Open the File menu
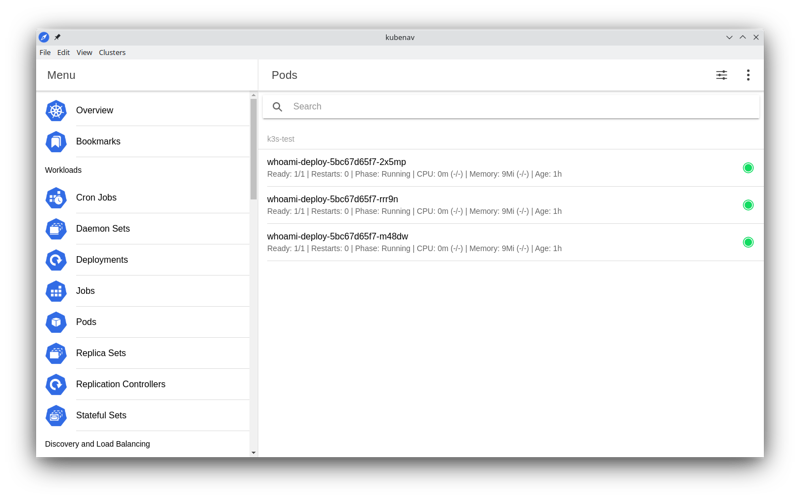 coord(45,53)
